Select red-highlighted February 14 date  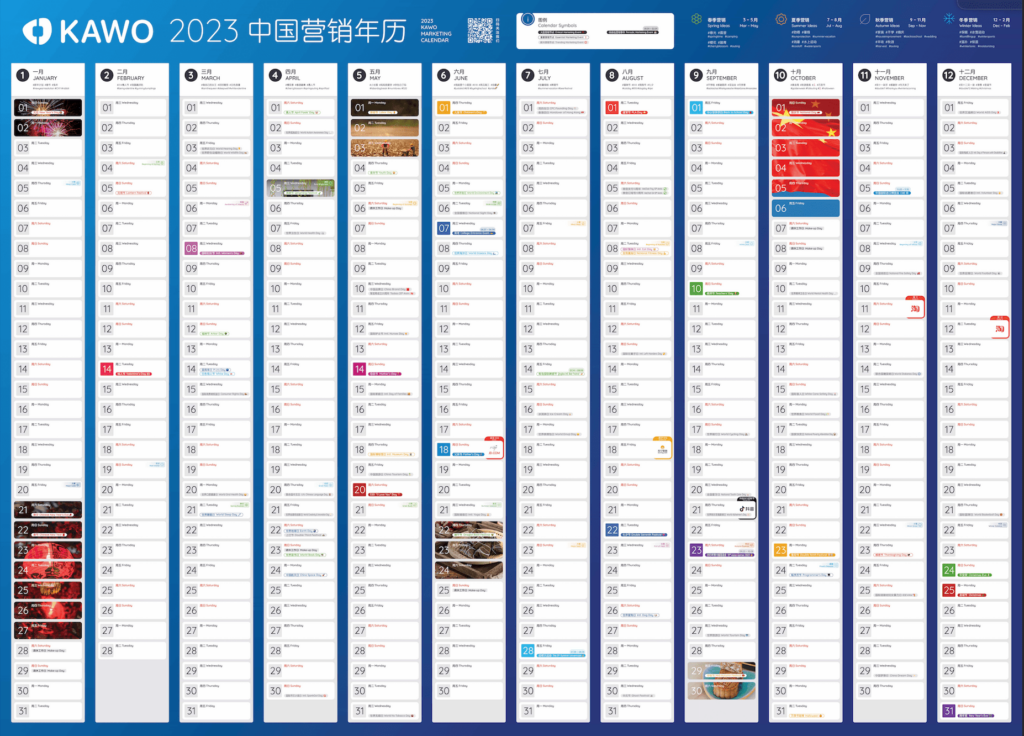[x=106, y=369]
